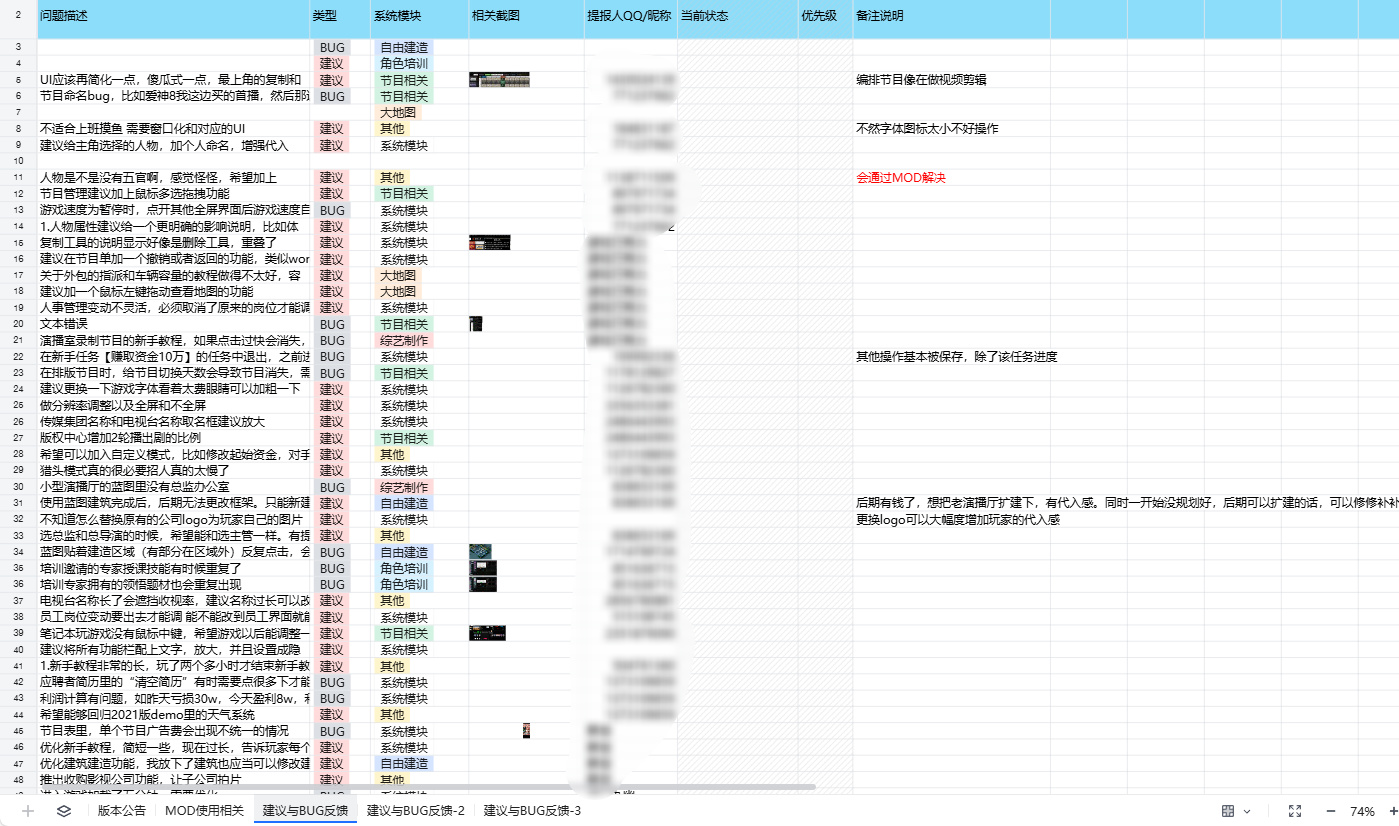Click the 大地图 tag in row 7
The image size is (1399, 826).
(x=399, y=113)
